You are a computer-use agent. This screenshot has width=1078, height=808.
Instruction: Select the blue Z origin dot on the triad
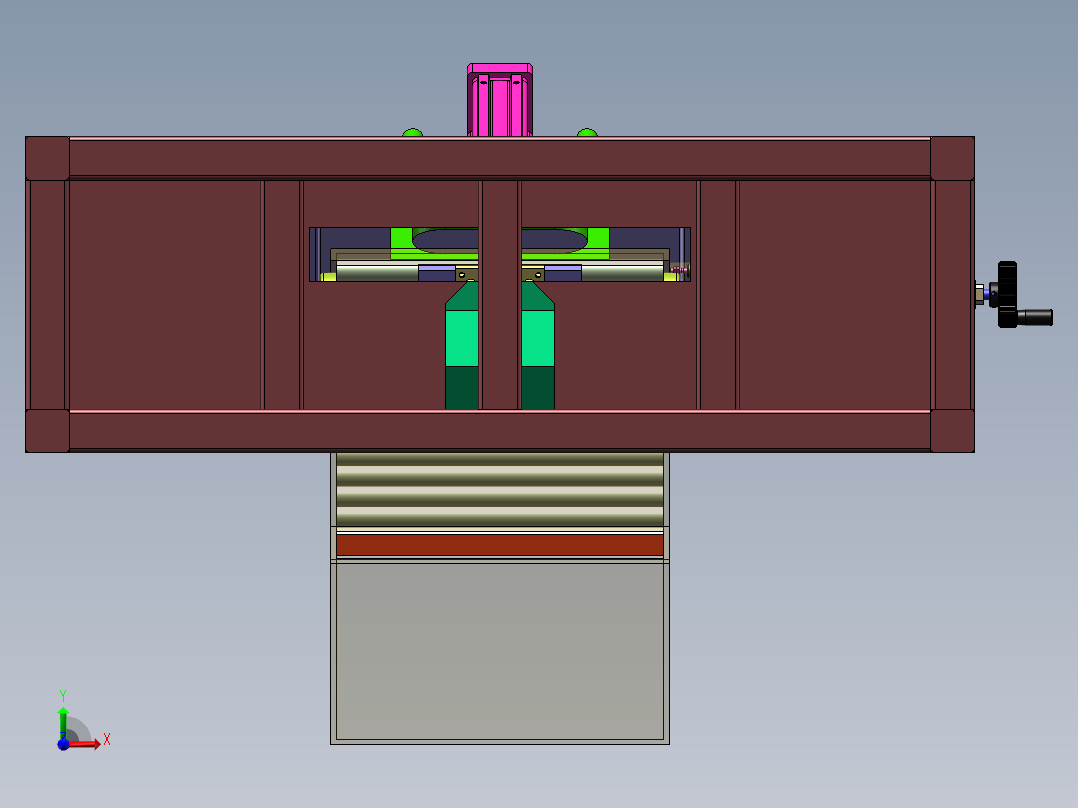point(63,744)
